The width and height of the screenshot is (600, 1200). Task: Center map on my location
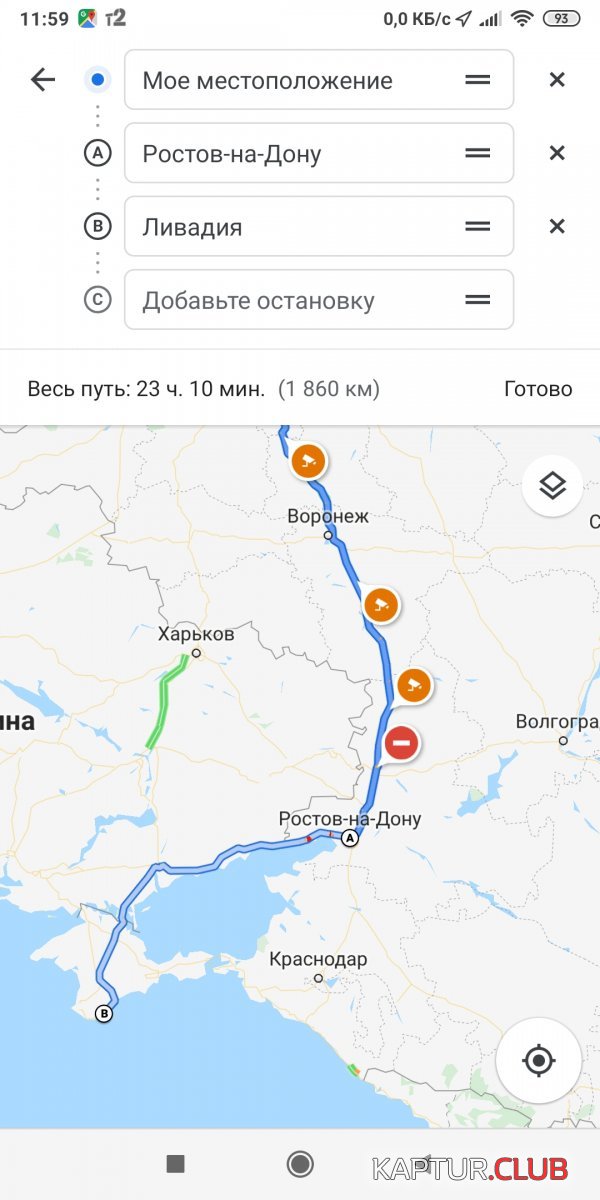click(538, 1060)
